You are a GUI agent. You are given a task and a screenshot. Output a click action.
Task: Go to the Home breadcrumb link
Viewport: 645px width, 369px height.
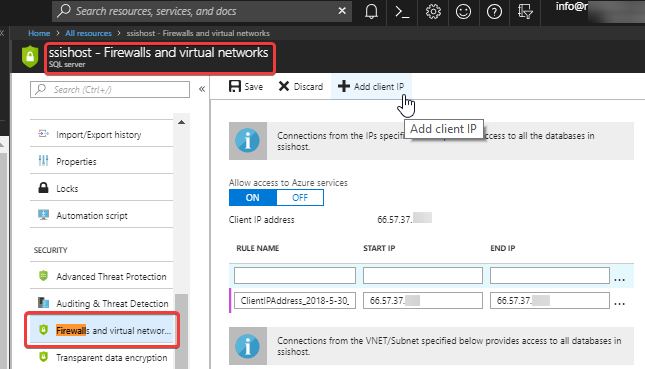[39, 33]
